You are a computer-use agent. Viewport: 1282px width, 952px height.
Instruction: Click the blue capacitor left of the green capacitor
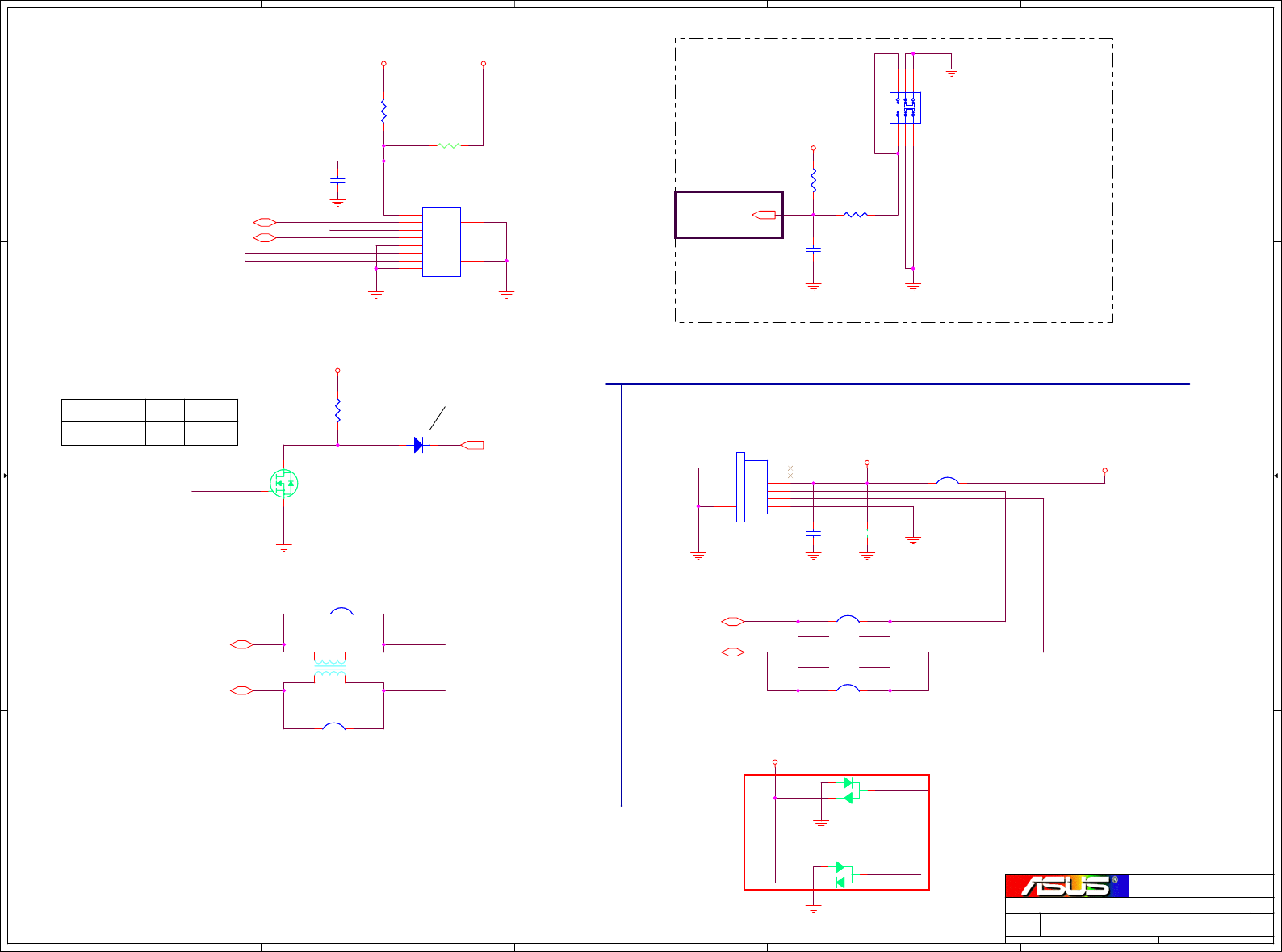pyautogui.click(x=813, y=534)
